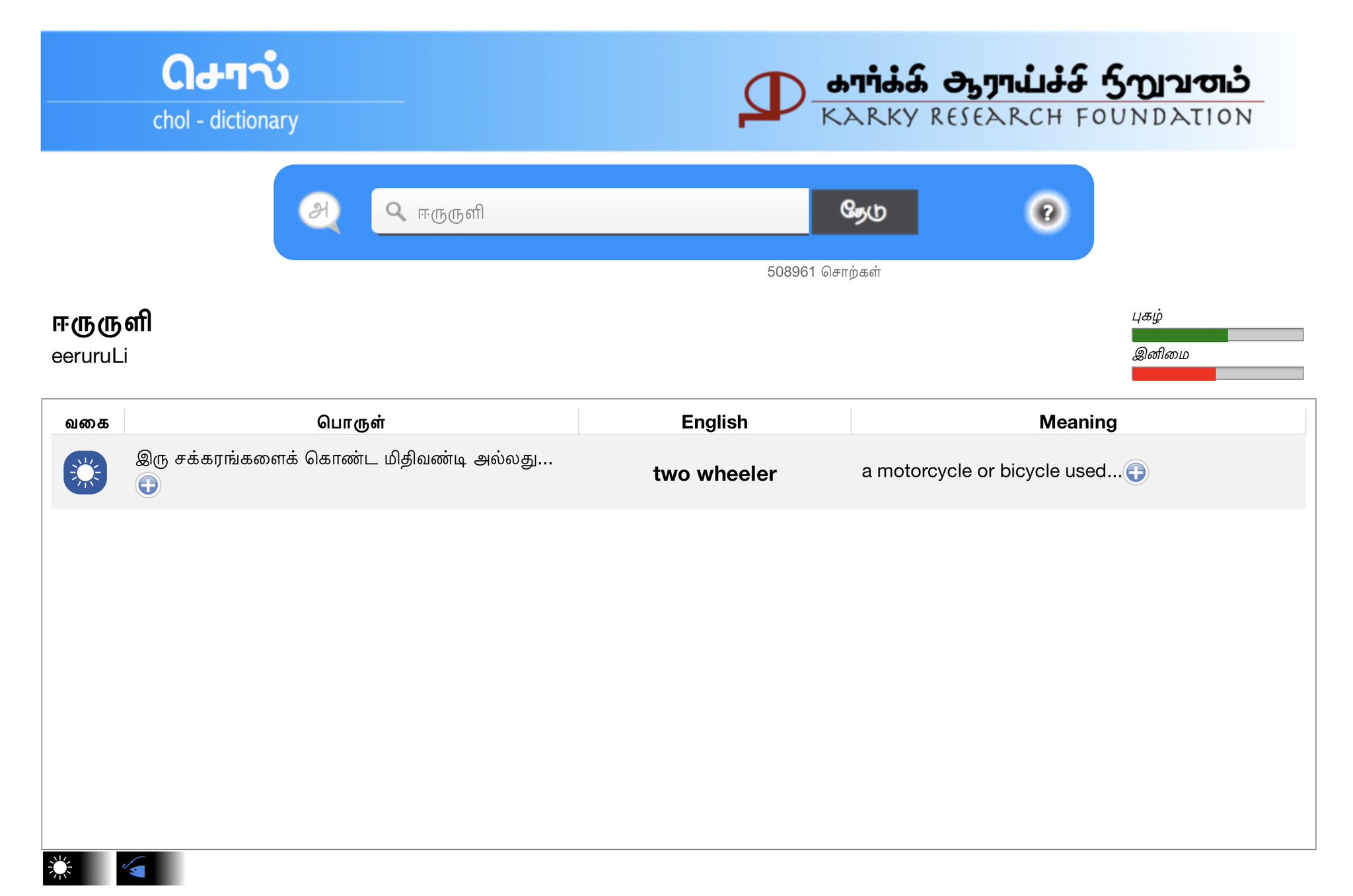Image resolution: width=1353 pixels, height=896 pixels.
Task: Click the blue sun icon in result row
Action: coord(85,472)
